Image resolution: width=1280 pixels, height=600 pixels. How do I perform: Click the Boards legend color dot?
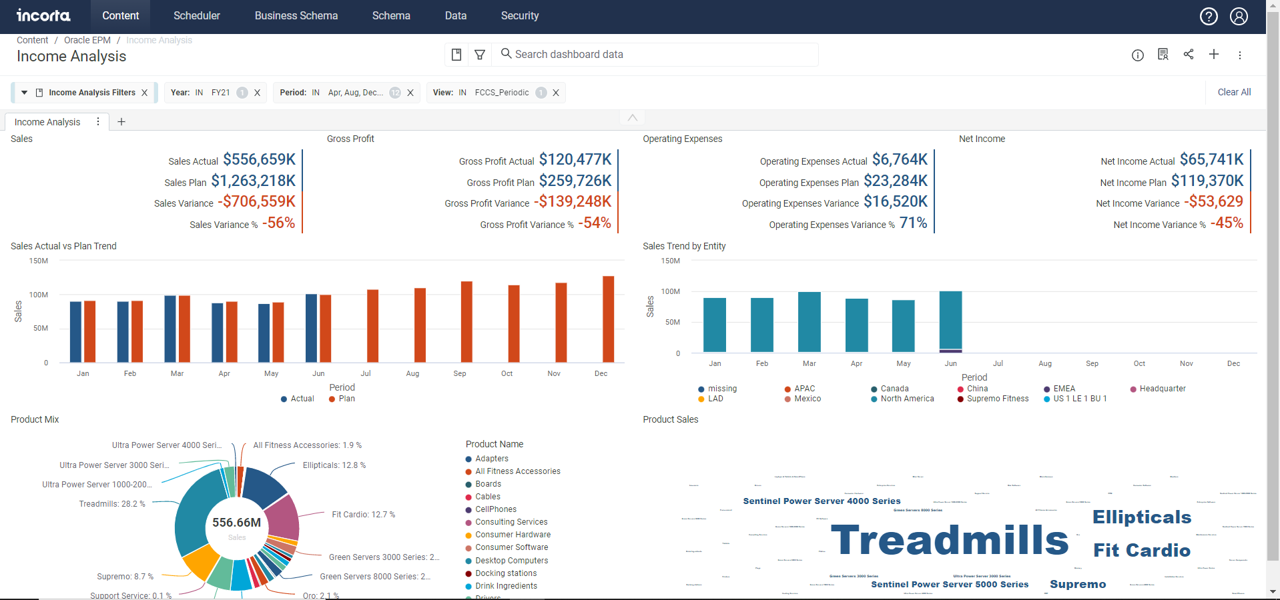(469, 484)
